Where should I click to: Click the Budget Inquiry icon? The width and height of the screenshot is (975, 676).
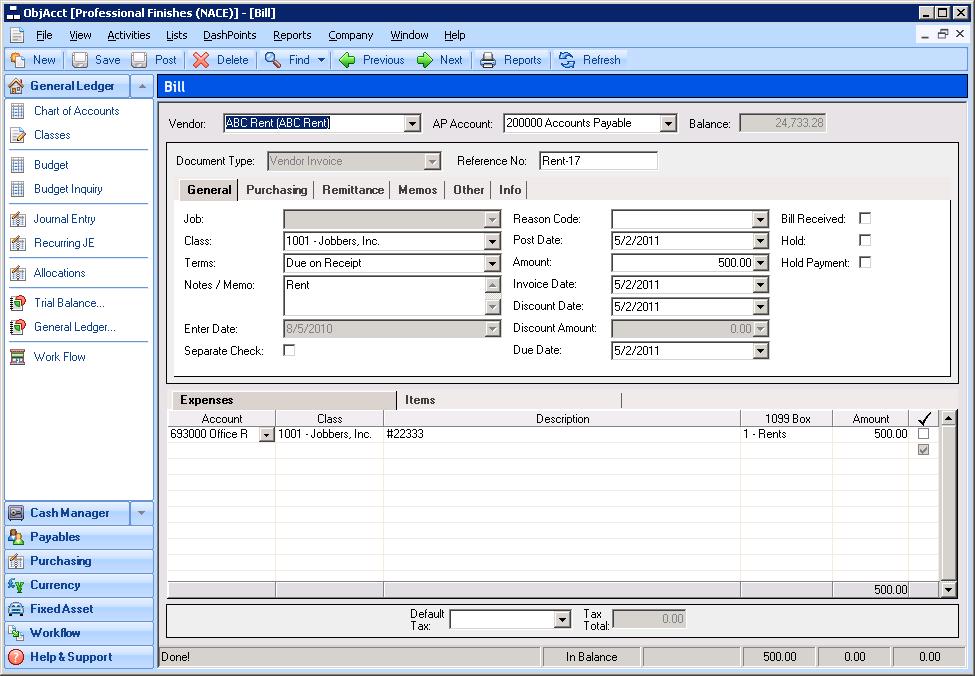pos(18,189)
